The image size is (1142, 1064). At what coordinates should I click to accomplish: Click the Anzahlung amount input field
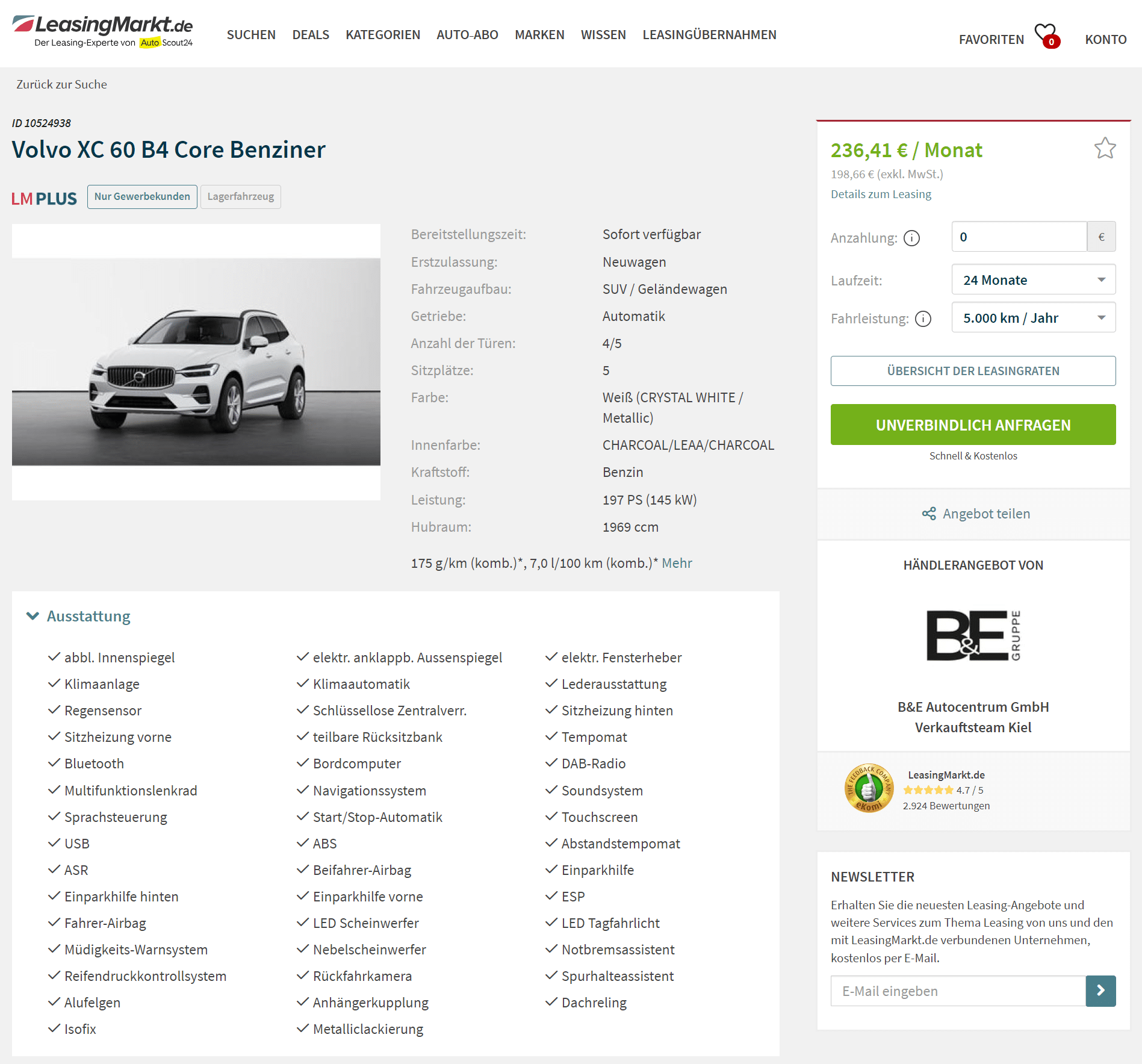1019,237
